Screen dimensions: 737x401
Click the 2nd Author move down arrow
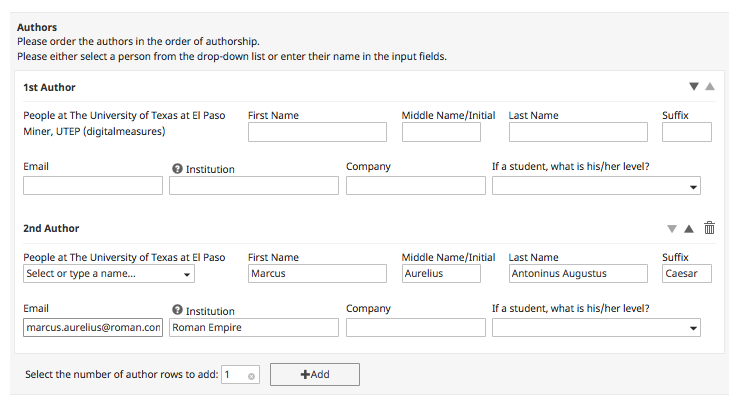pyautogui.click(x=672, y=229)
